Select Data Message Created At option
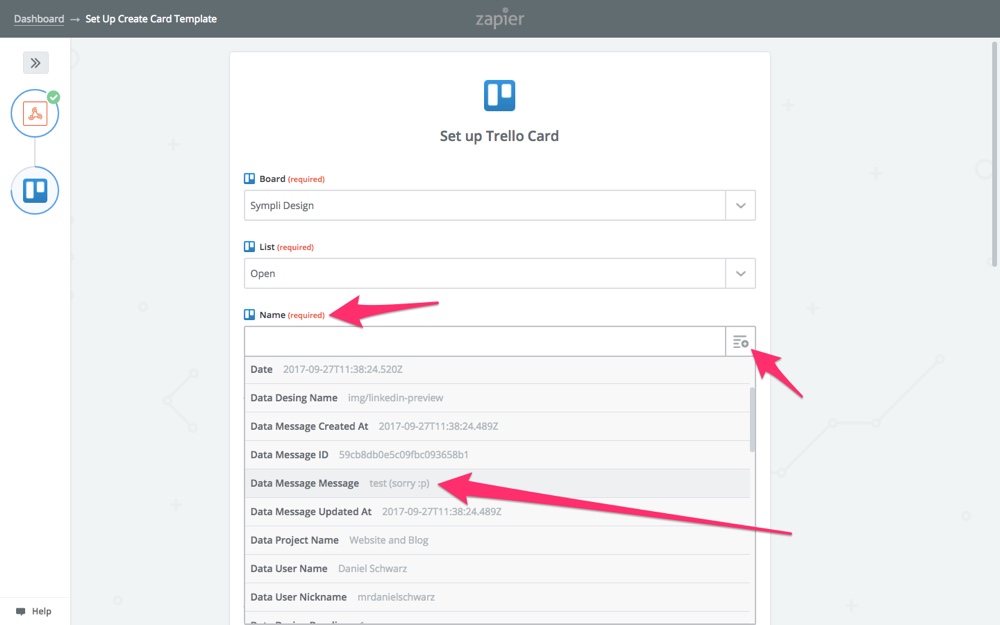 coord(497,426)
